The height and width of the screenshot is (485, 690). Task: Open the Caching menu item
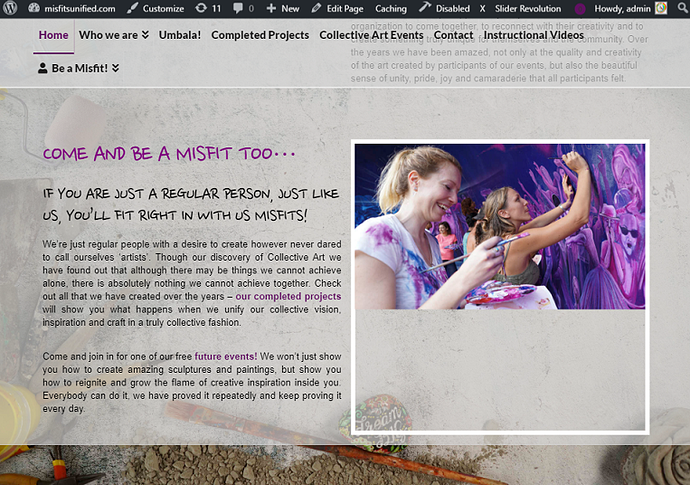tap(390, 8)
